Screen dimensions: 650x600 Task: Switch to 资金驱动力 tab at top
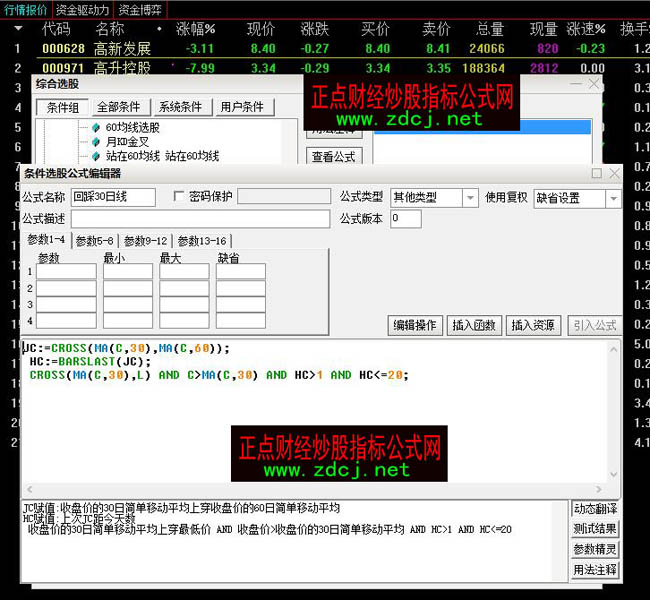click(82, 9)
